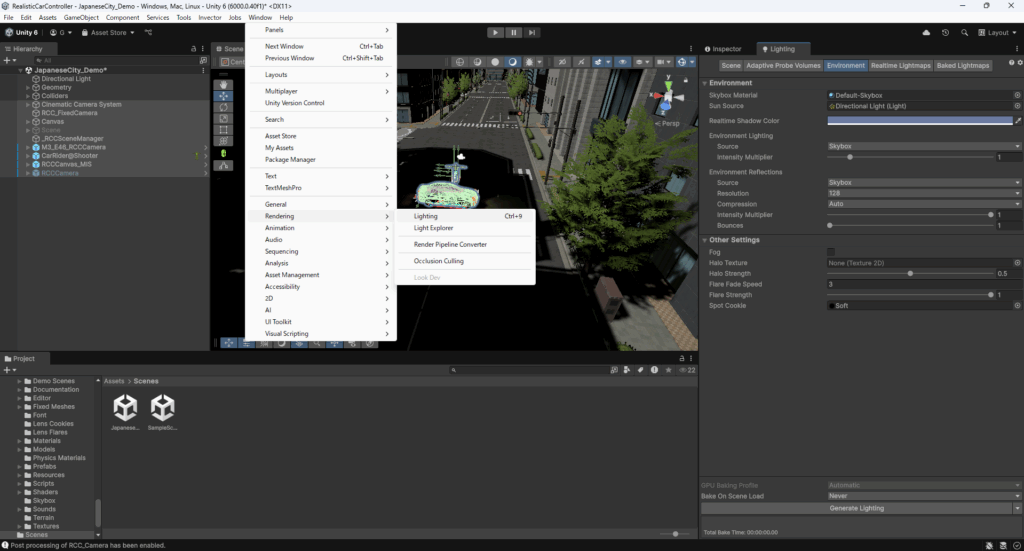Image resolution: width=1024 pixels, height=551 pixels.
Task: Select the Move tool in Scene view
Action: point(223,96)
